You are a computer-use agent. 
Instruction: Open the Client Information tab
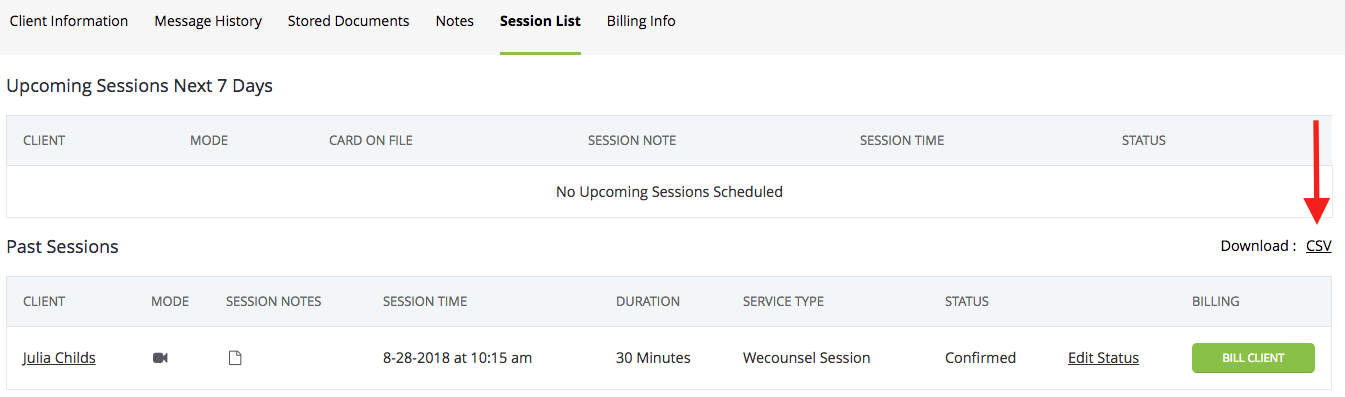(69, 21)
